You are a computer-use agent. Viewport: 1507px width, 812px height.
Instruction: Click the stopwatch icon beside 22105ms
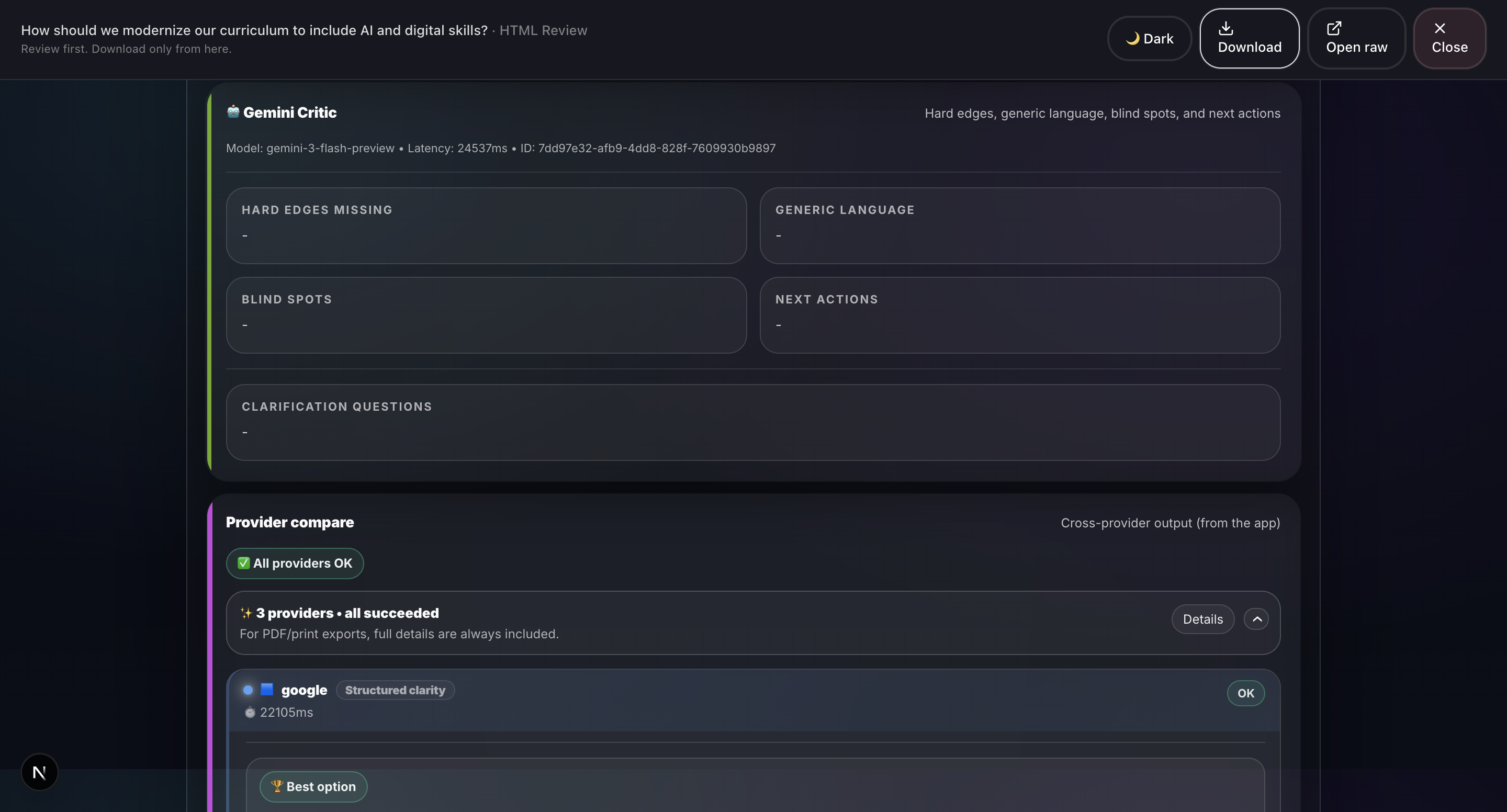[250, 713]
